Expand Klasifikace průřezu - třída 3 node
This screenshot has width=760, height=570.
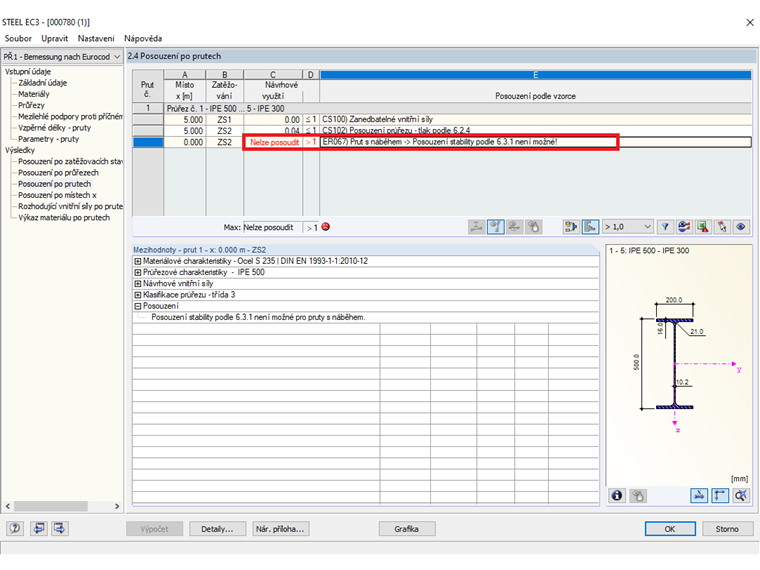138,295
